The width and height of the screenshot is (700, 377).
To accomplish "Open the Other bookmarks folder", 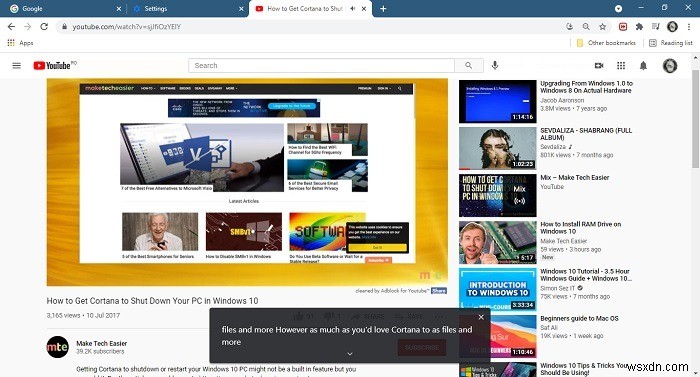I will pyautogui.click(x=606, y=43).
